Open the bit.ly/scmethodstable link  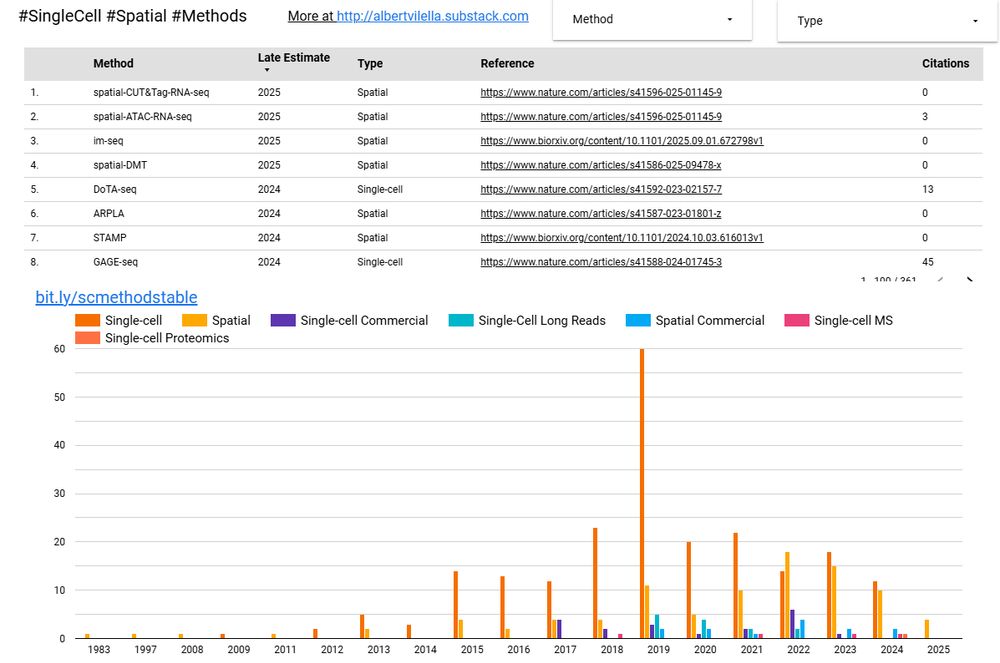[116, 297]
